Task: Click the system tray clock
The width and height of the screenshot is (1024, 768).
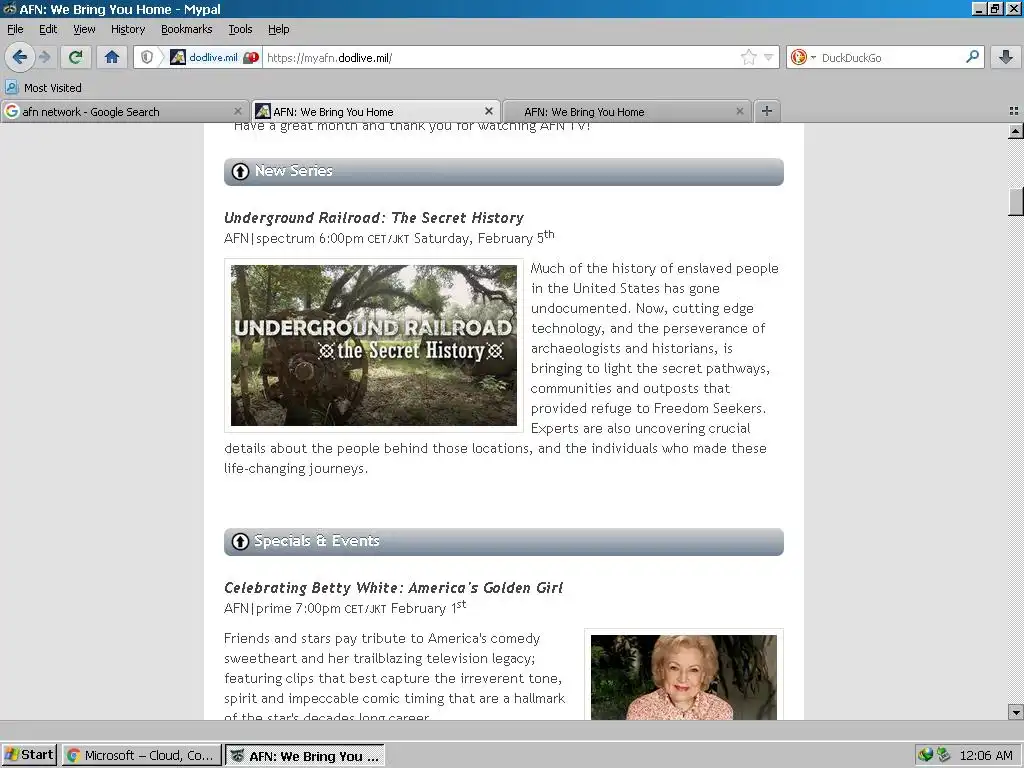Action: point(986,756)
